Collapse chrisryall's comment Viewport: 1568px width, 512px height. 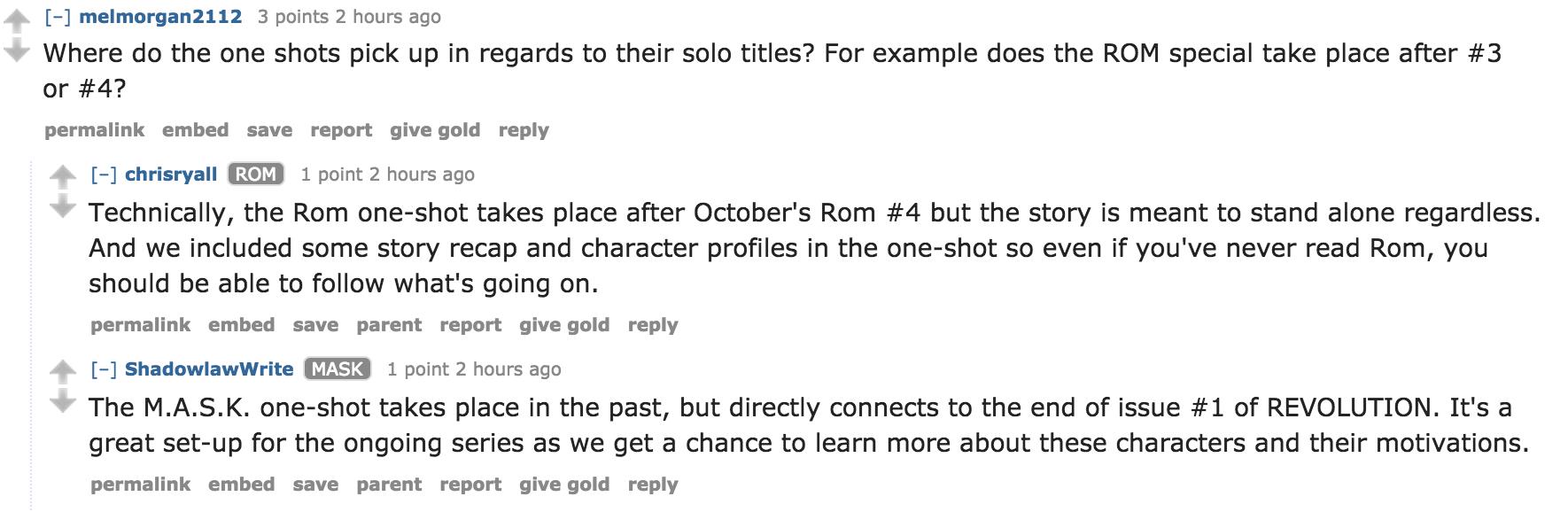tap(103, 175)
